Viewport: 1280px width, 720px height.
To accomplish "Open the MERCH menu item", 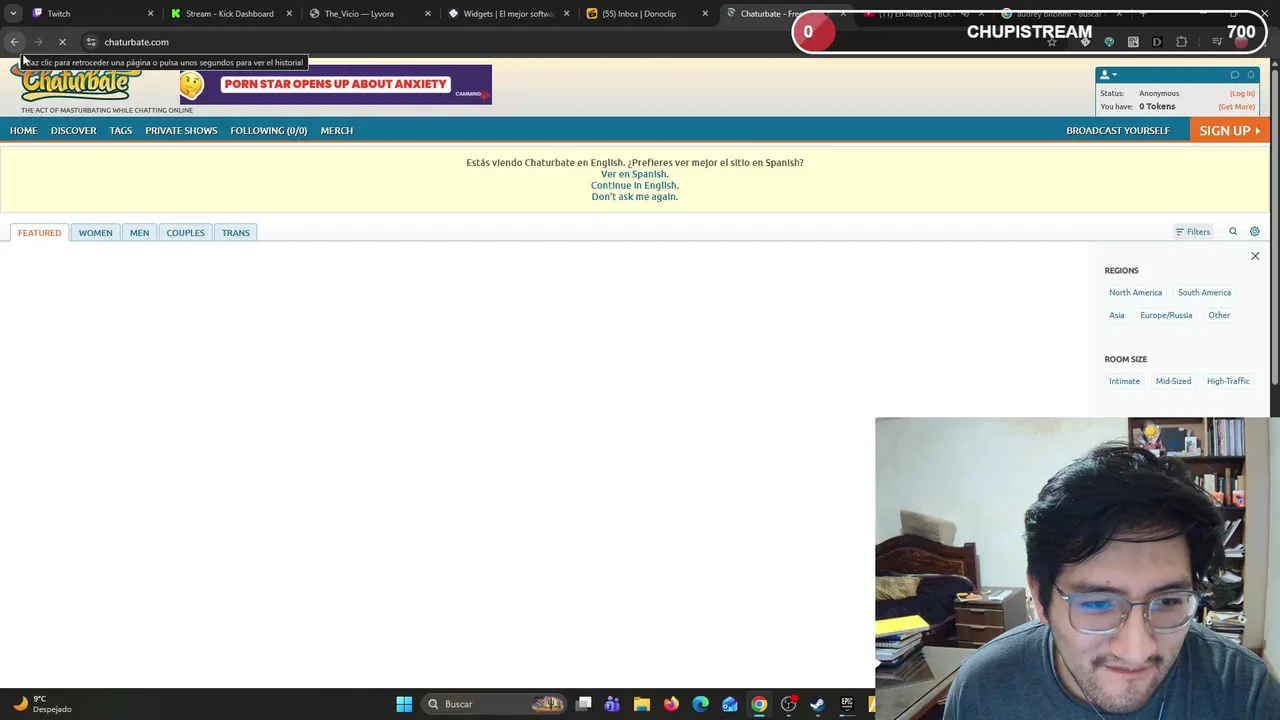I will click(x=336, y=131).
